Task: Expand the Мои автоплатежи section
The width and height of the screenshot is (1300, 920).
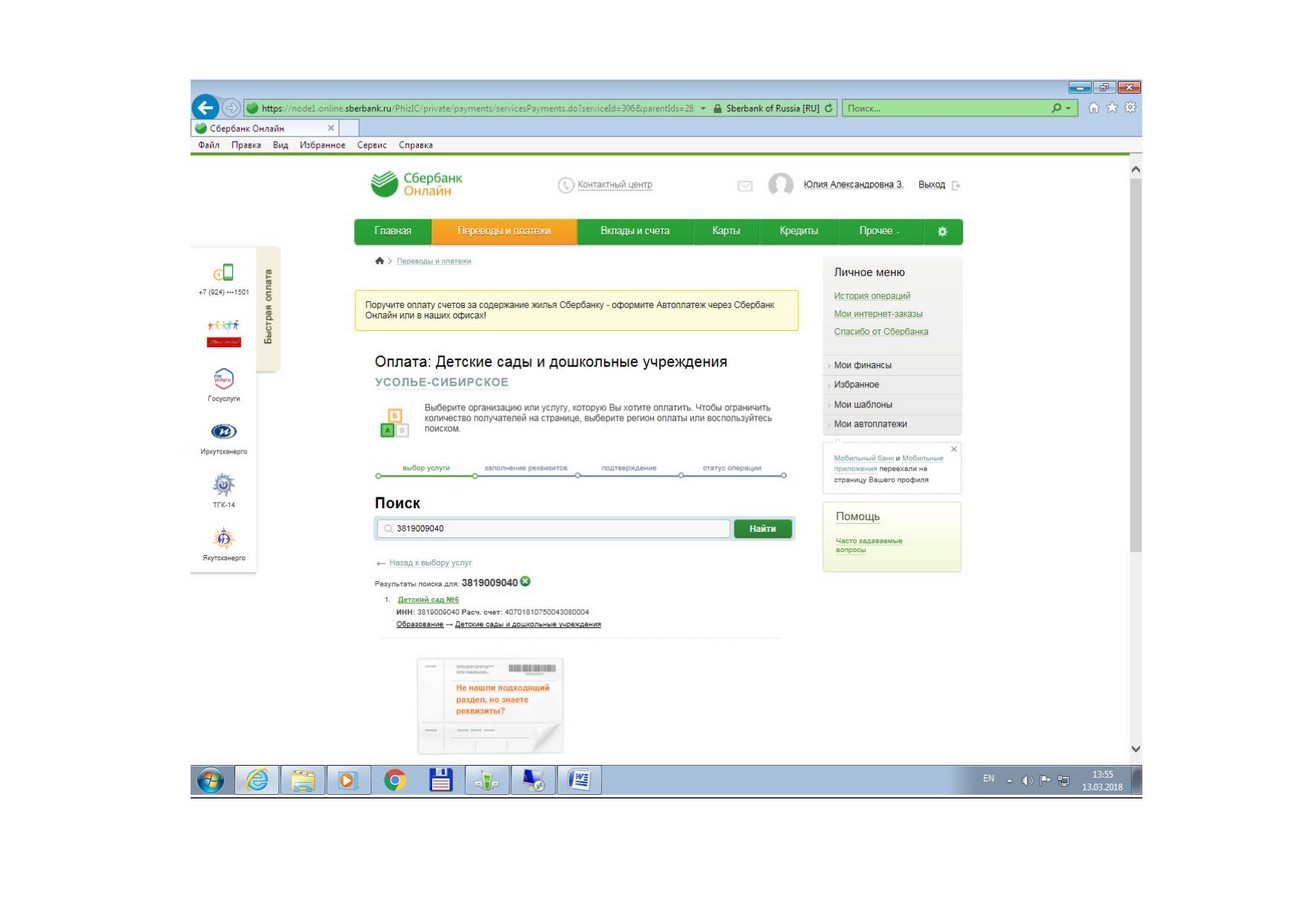Action: [x=870, y=425]
